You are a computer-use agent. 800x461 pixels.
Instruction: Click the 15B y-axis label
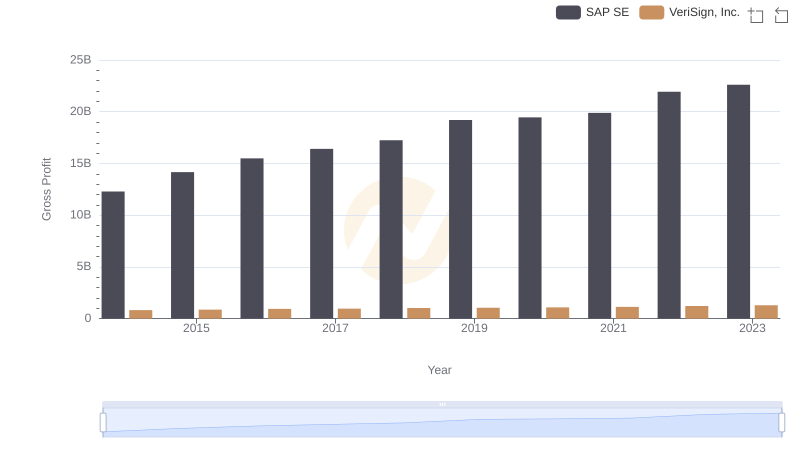(81, 163)
